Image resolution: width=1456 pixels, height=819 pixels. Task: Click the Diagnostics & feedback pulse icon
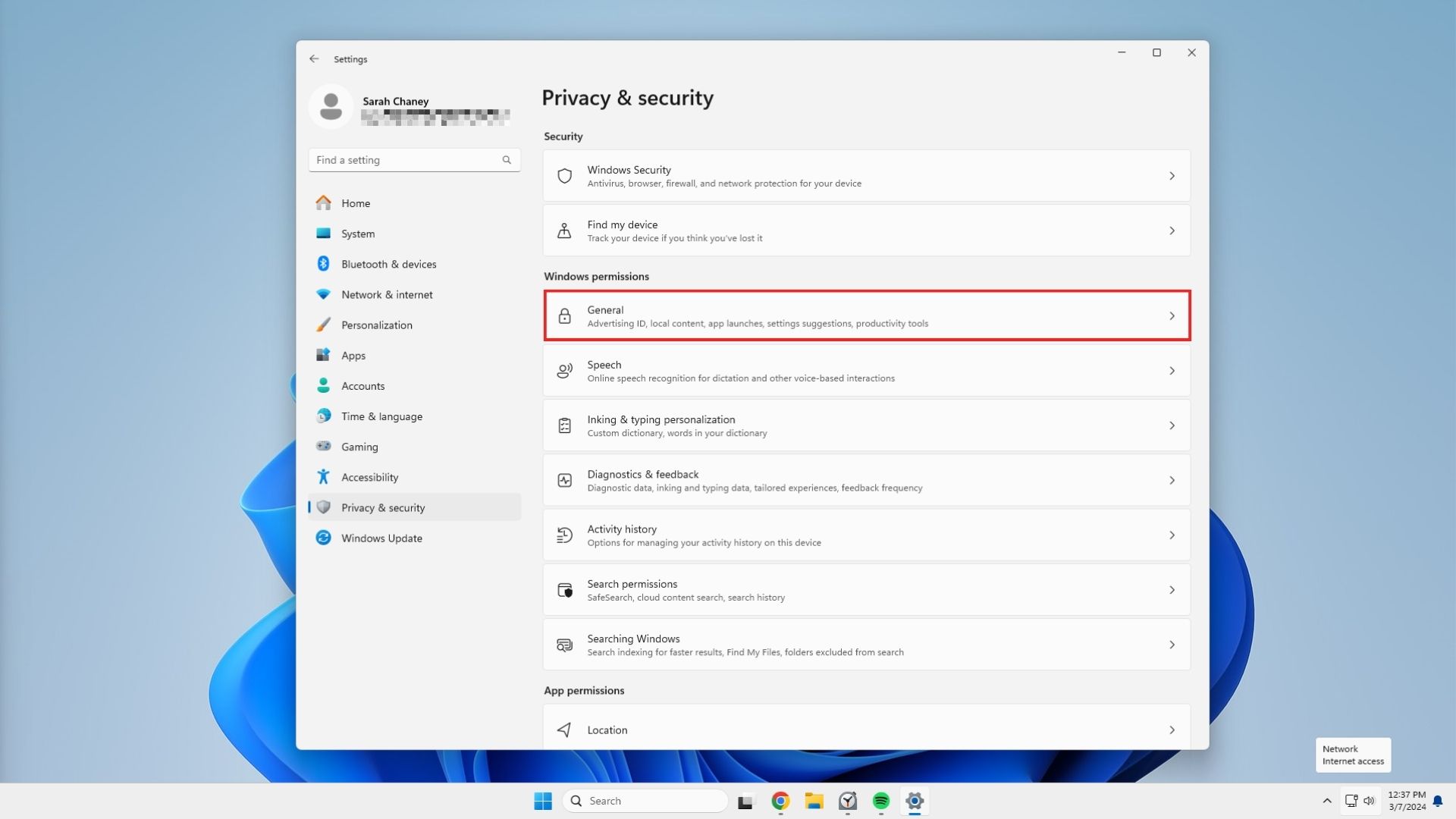click(565, 480)
